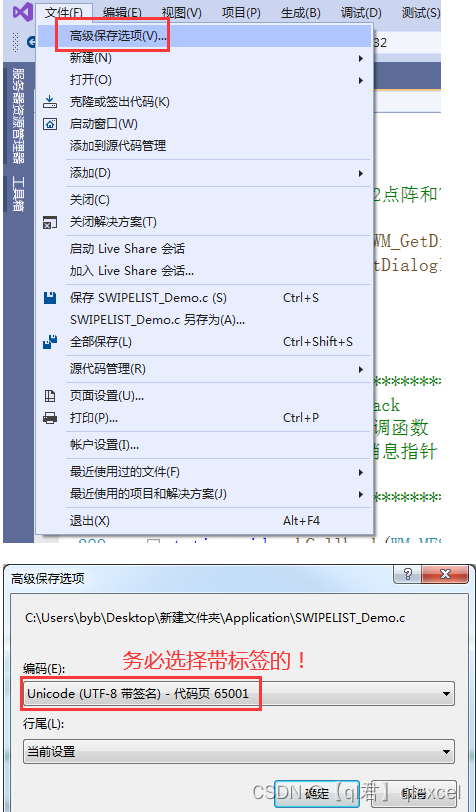
Task: Choose 关闭解决方案(T)
Action: [205, 223]
